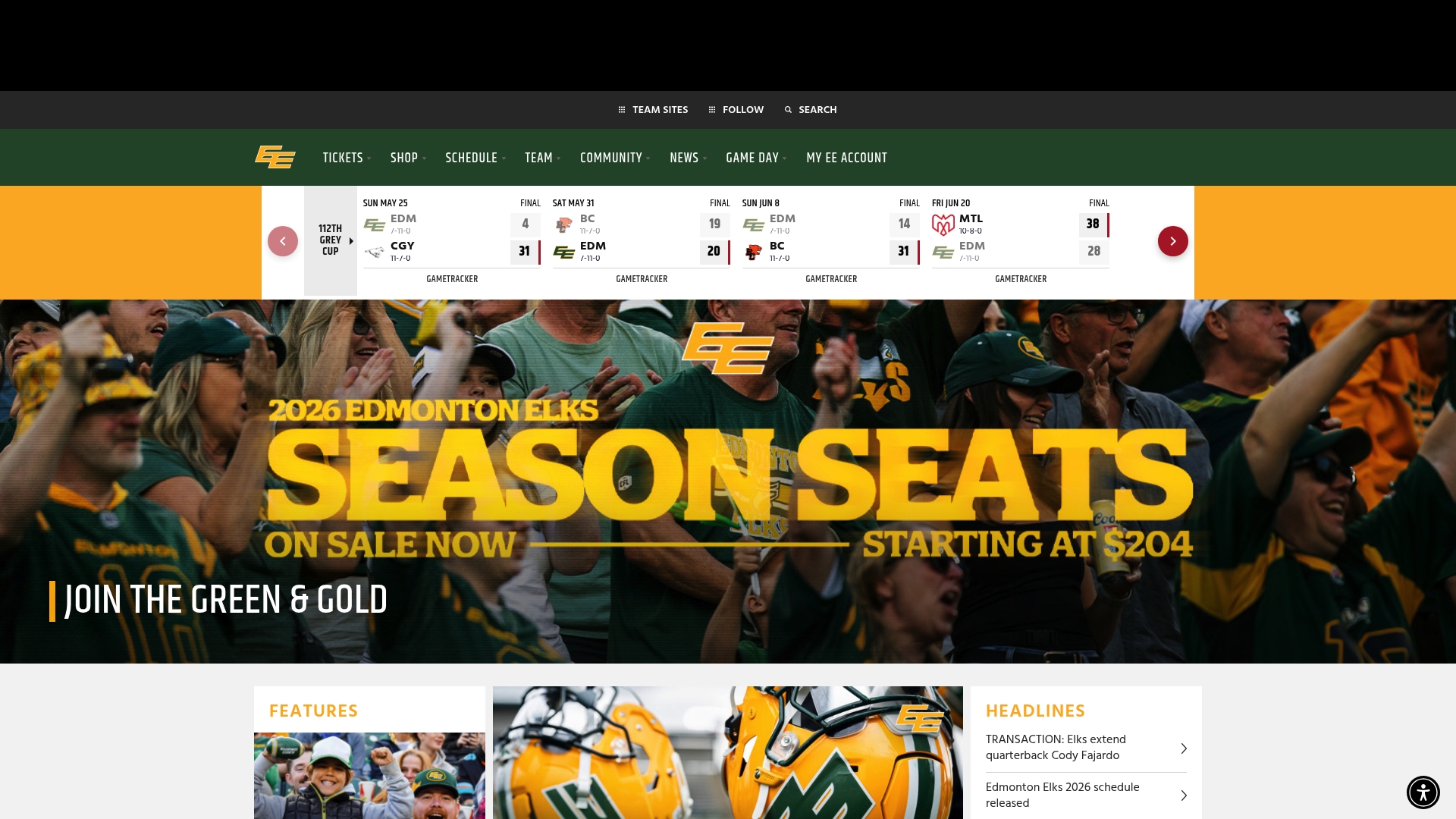Click the Search magnifier icon
Screen dimensions: 1456x819
[788, 110]
